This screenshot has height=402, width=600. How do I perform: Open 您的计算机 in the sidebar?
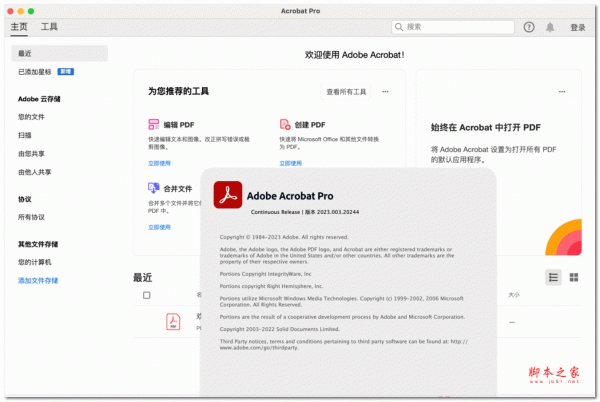pyautogui.click(x=34, y=262)
